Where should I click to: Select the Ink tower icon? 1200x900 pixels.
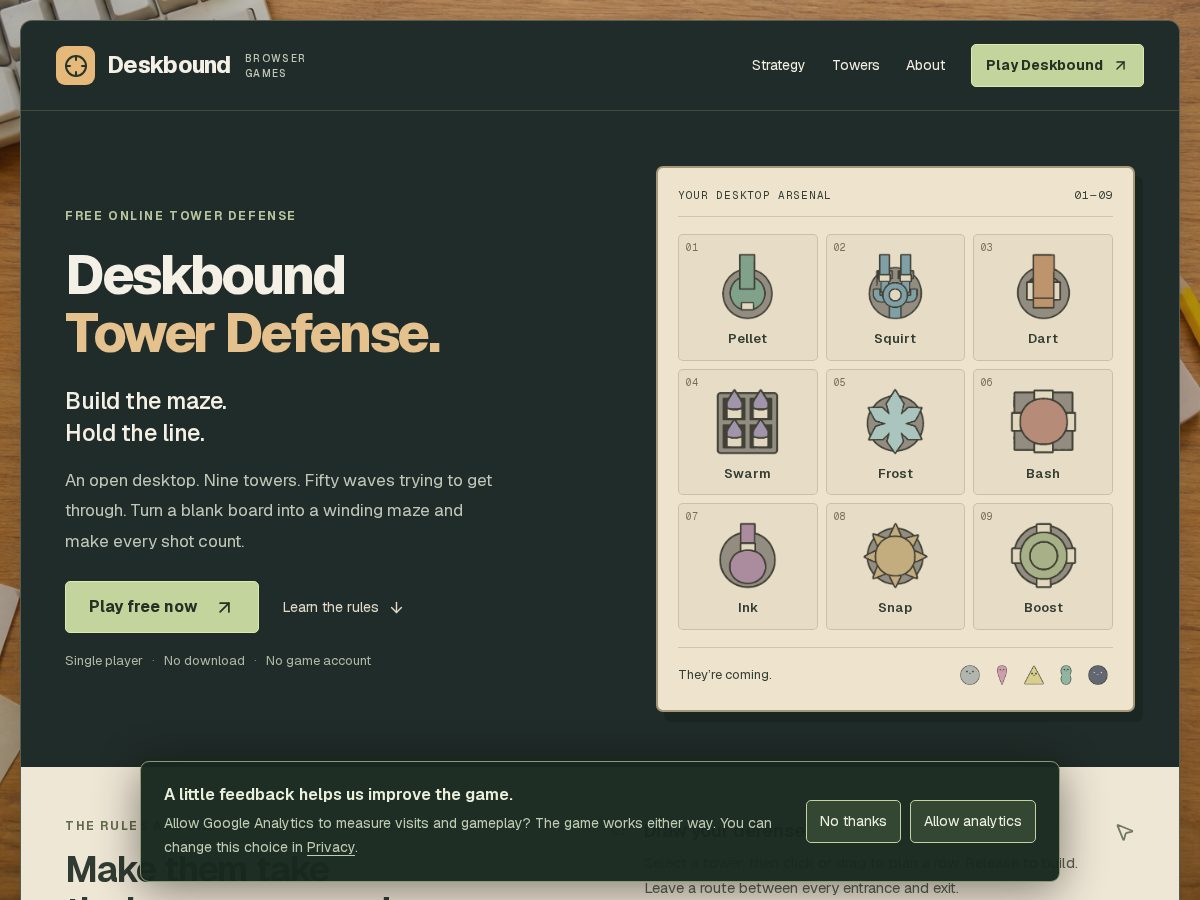pos(747,556)
